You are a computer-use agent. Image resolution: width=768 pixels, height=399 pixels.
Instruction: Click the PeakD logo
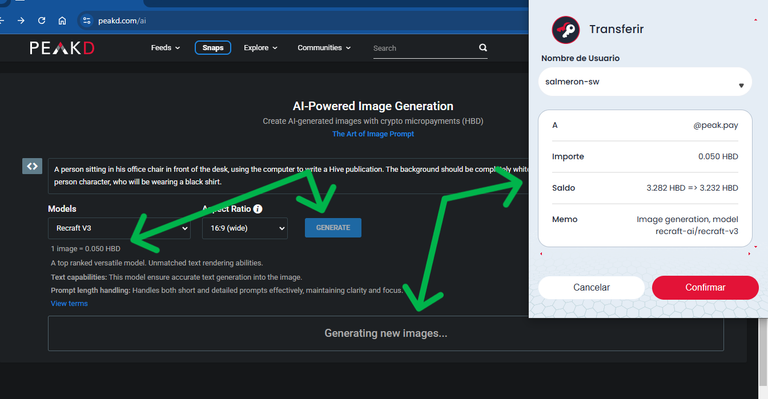pos(62,48)
